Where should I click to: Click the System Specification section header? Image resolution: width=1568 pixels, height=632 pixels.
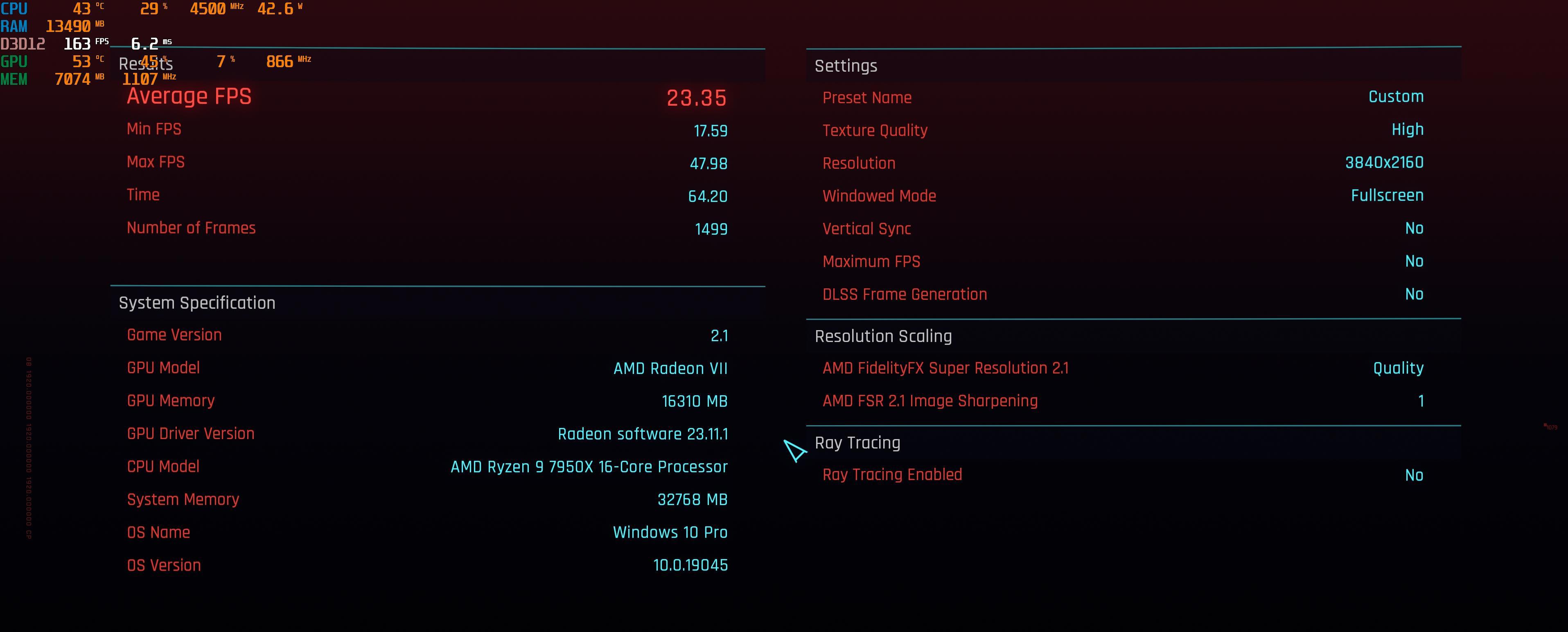click(196, 303)
